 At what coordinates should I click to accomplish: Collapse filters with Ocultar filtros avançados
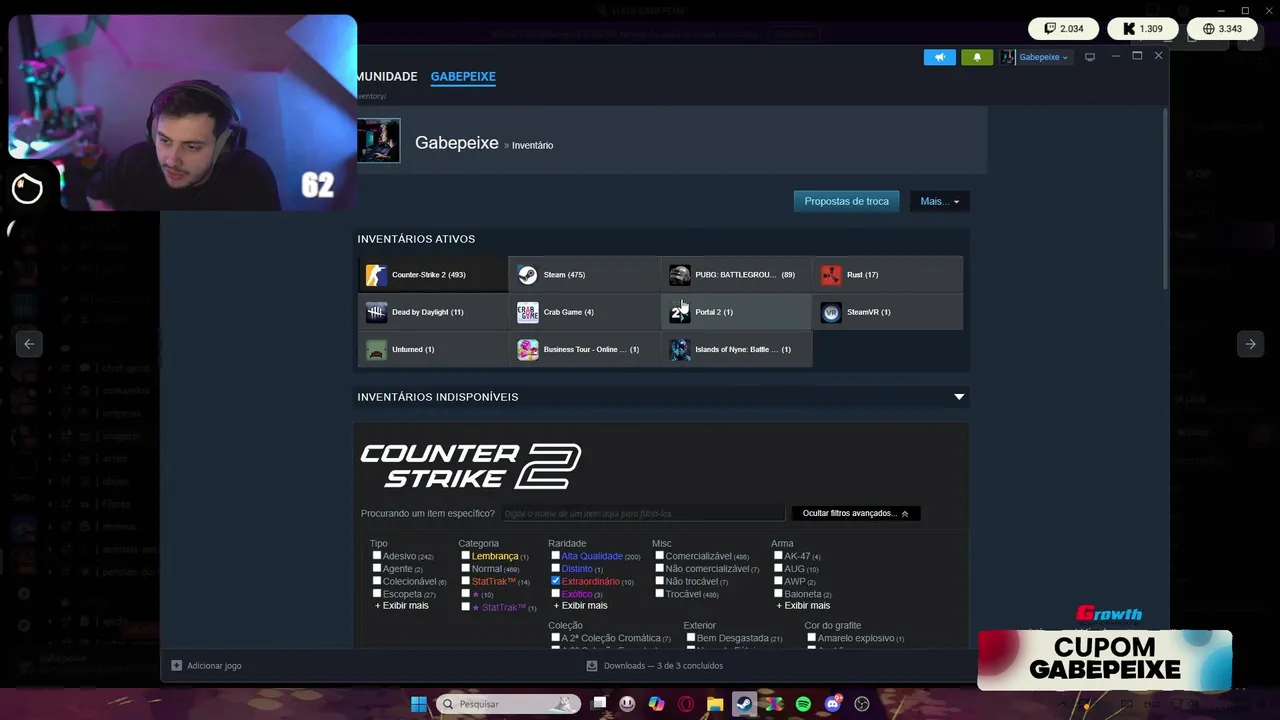[x=855, y=514]
